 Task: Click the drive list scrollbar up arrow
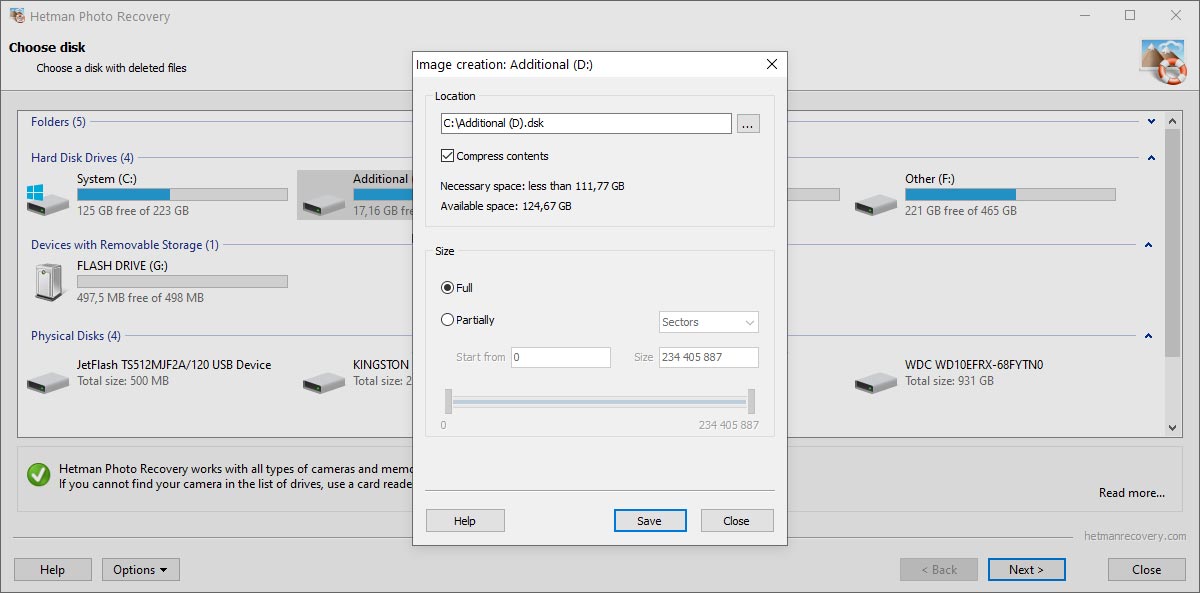click(x=1173, y=120)
